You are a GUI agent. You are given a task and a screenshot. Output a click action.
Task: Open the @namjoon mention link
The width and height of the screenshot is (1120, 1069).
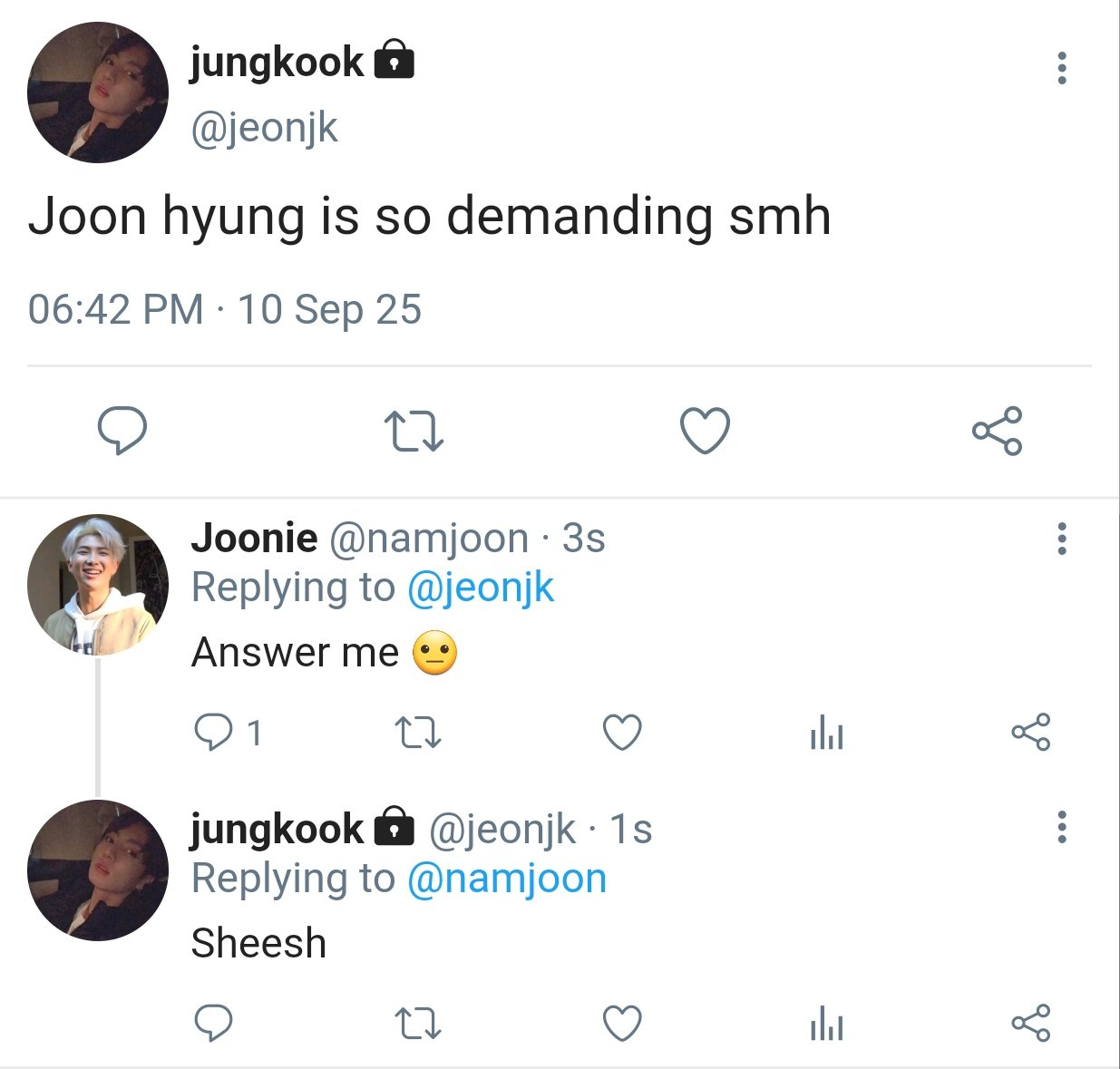[x=506, y=879]
